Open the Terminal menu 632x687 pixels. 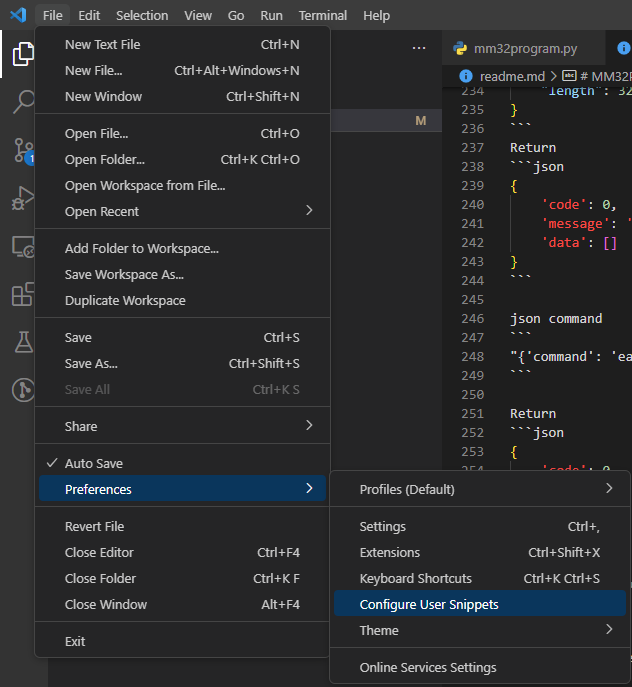point(323,15)
